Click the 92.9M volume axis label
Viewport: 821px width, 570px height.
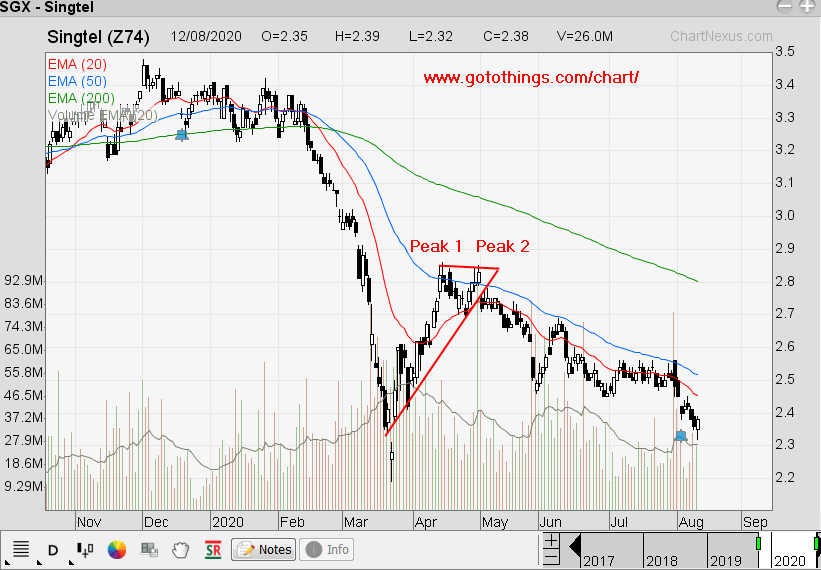point(23,281)
